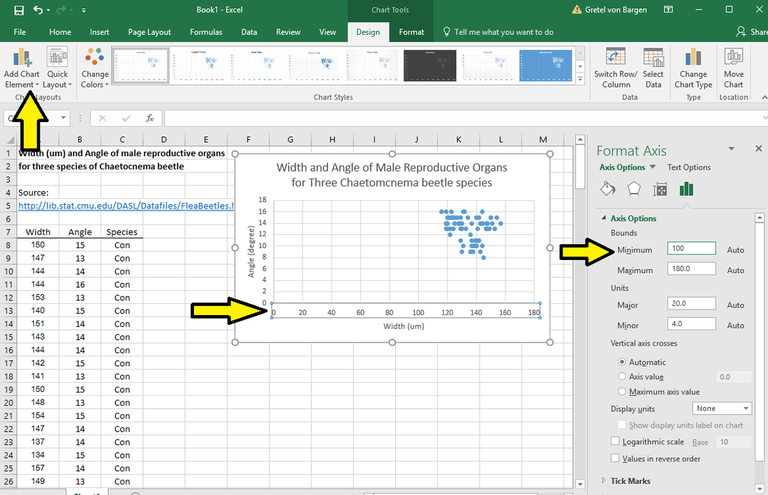Switch to Text Options in Format Axis
Image resolution: width=768 pixels, height=495 pixels.
(x=689, y=167)
